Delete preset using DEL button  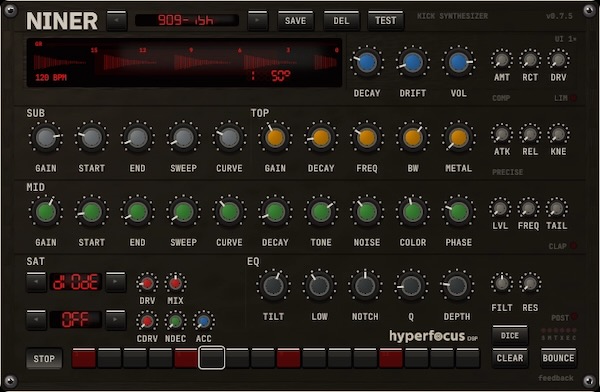[341, 21]
